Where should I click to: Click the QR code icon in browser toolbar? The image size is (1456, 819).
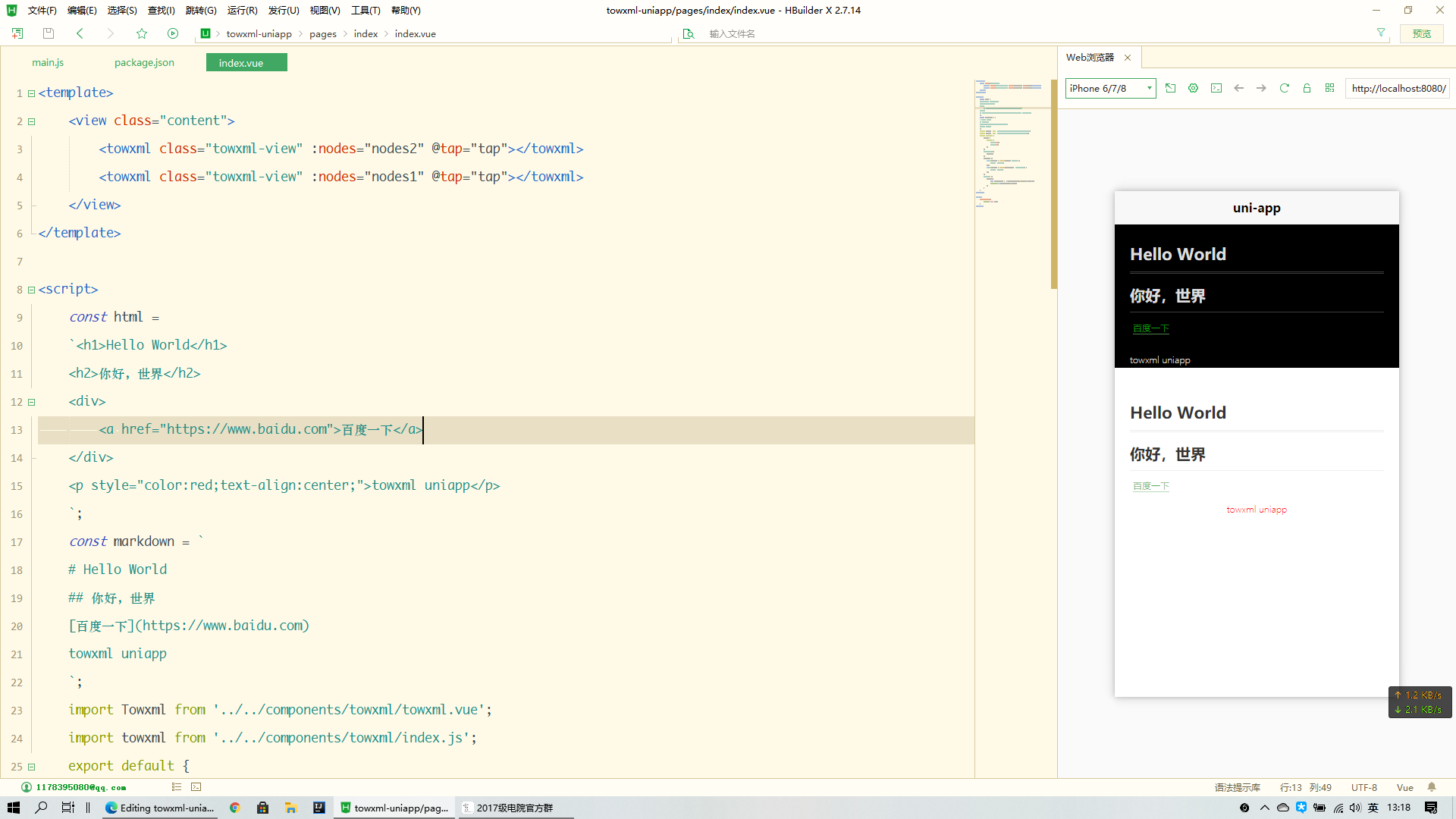(1329, 88)
